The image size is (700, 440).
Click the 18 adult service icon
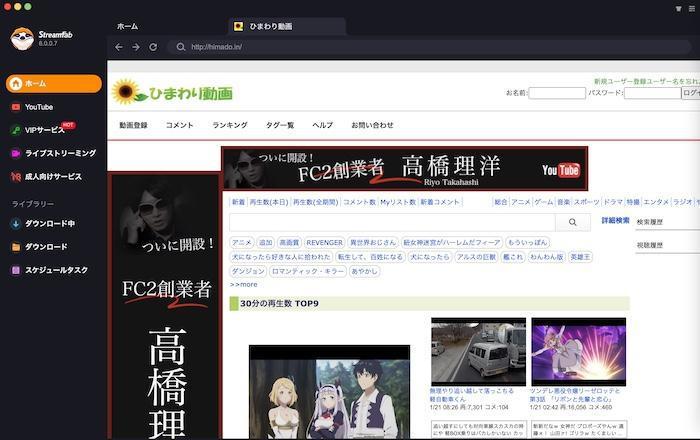[16, 177]
